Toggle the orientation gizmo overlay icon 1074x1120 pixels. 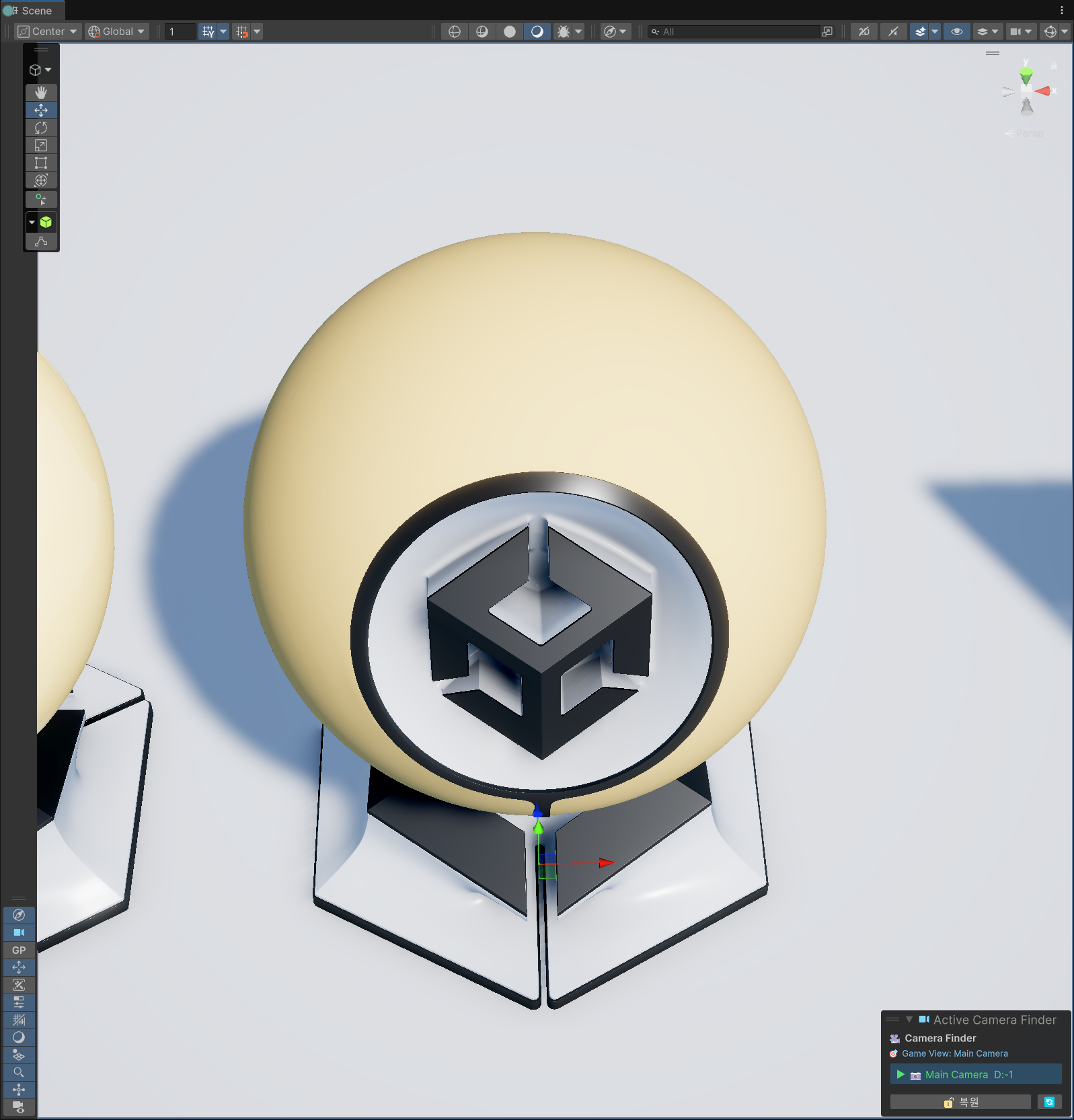click(x=19, y=1090)
